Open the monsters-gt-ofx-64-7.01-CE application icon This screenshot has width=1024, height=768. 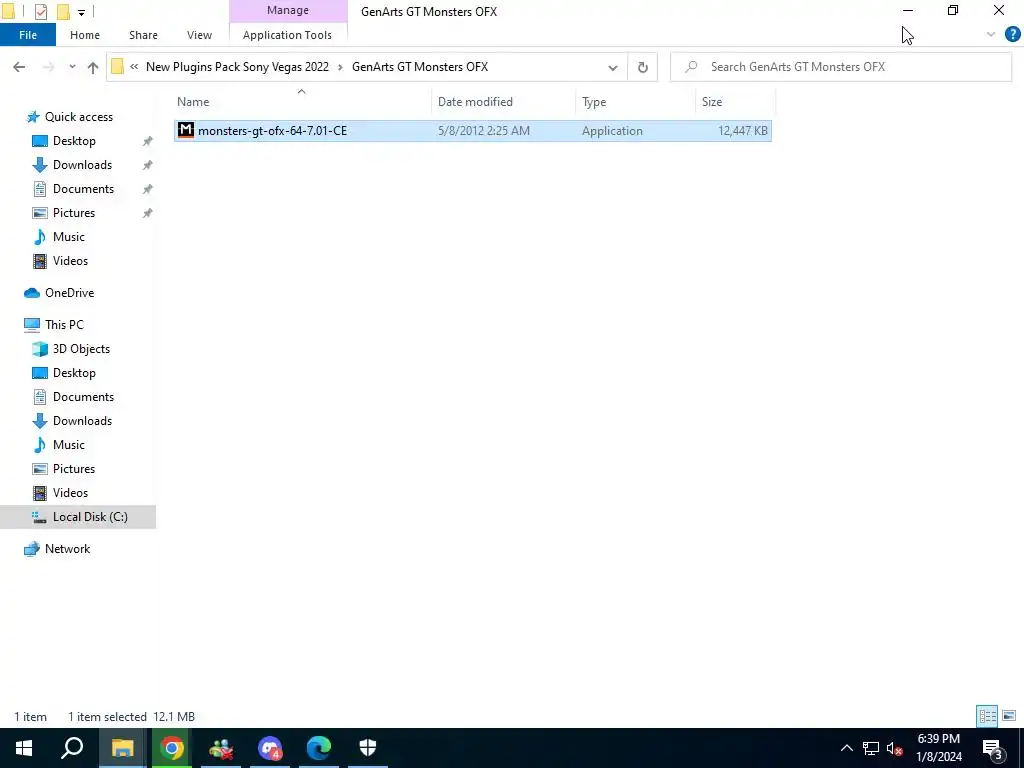pyautogui.click(x=186, y=131)
